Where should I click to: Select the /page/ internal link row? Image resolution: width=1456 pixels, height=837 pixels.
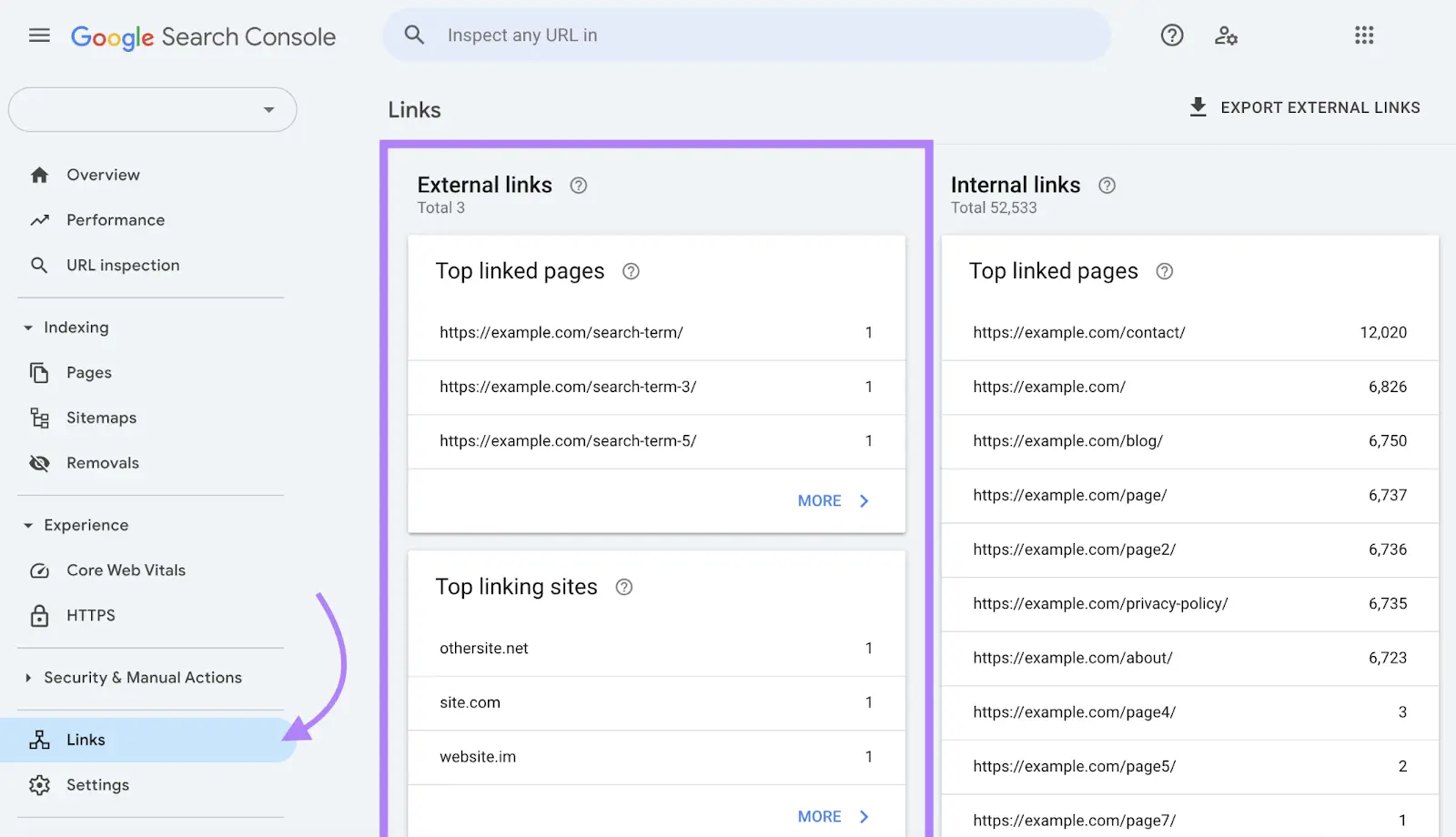(1189, 496)
